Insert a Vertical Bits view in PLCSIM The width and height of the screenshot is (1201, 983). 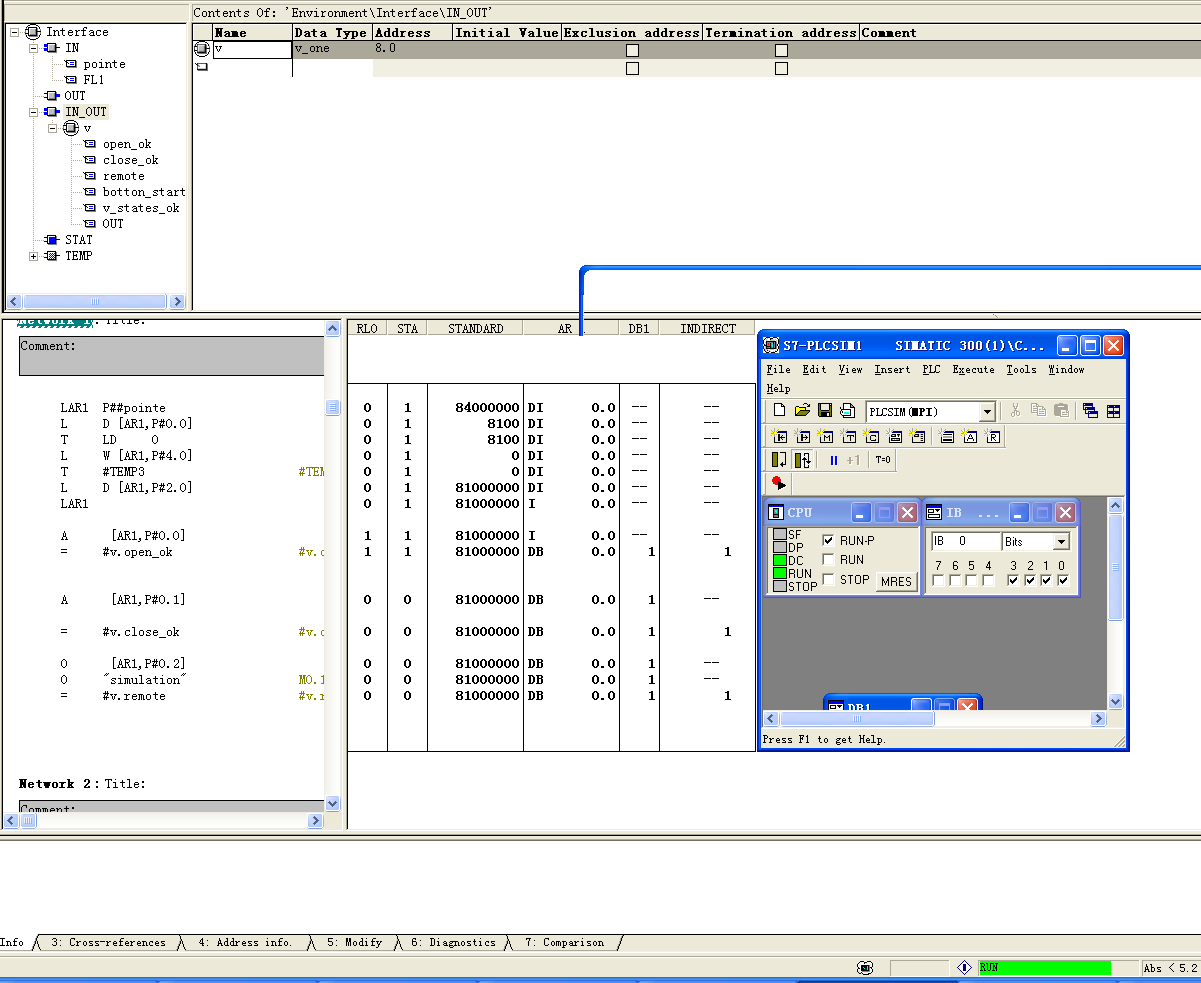click(x=918, y=436)
